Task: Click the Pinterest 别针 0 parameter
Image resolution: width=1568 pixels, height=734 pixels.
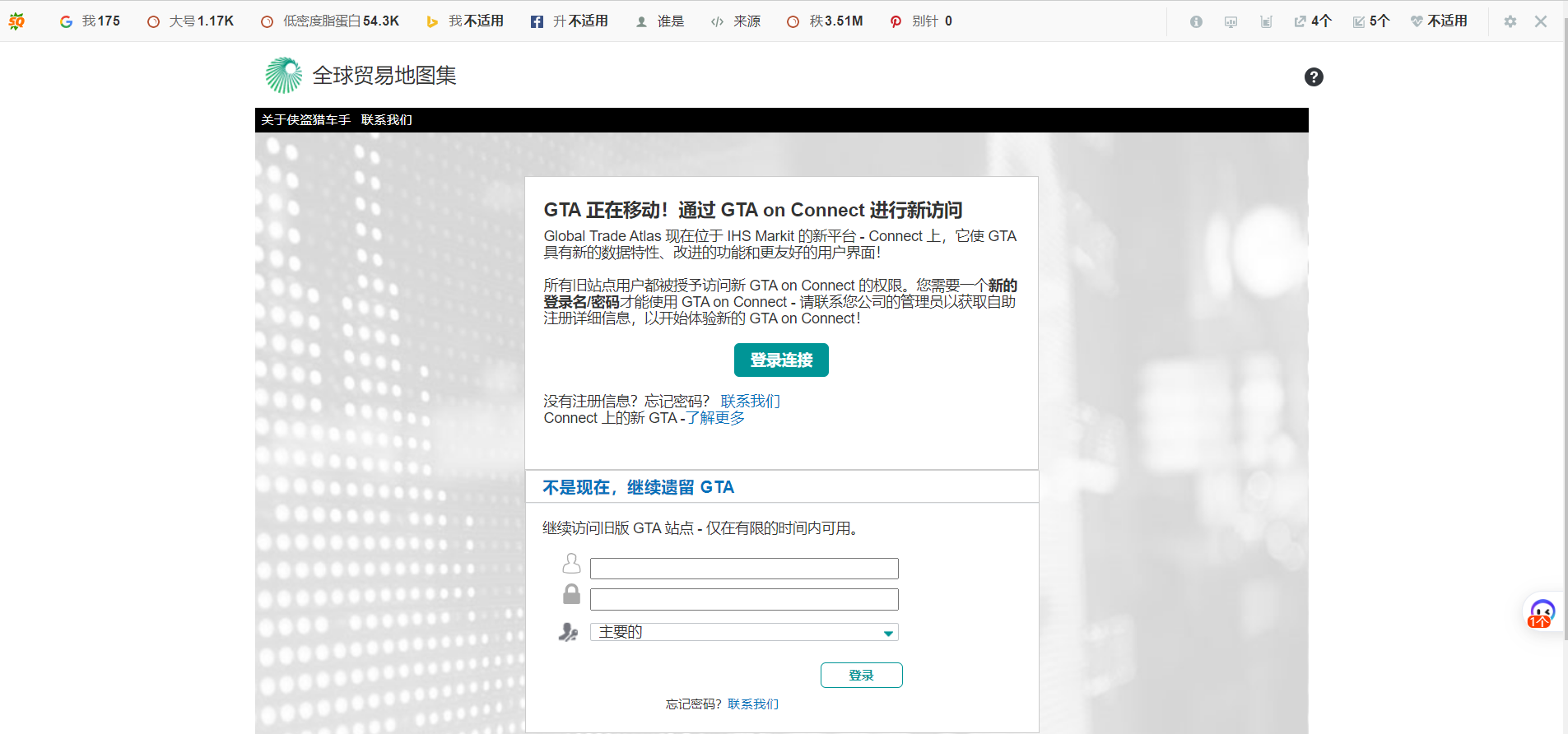Action: (921, 21)
